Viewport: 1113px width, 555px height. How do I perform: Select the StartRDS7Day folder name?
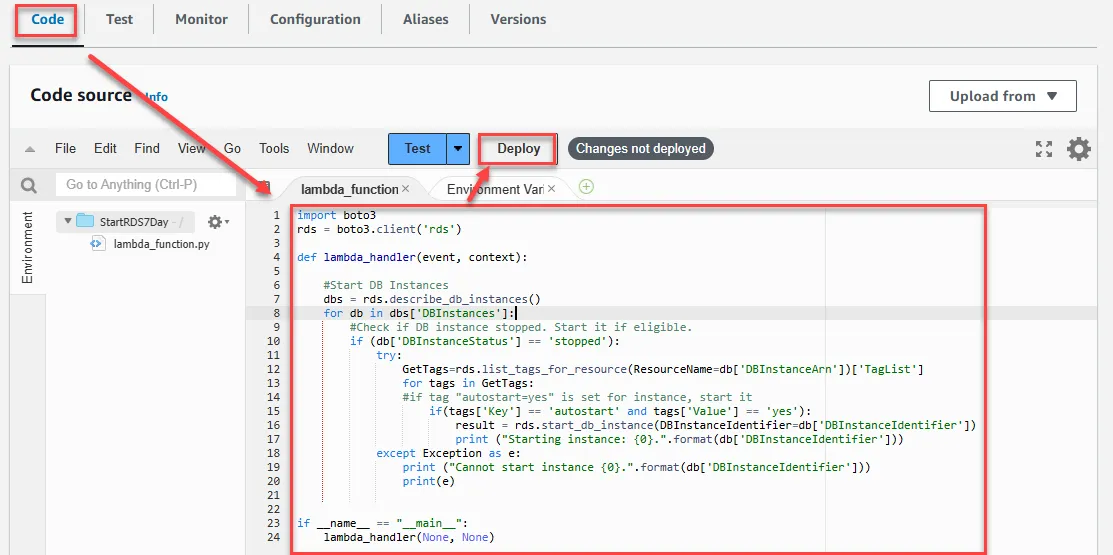134,221
